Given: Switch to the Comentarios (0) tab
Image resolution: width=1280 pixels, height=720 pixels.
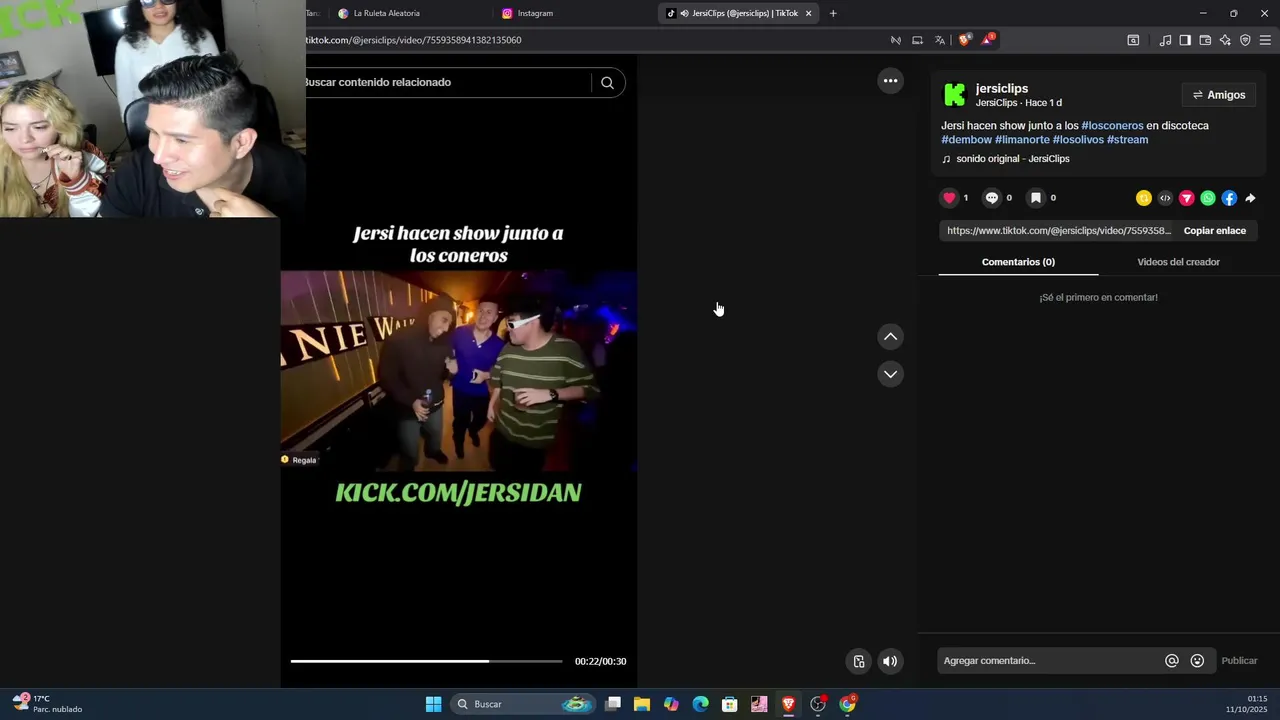Looking at the screenshot, I should (x=1018, y=262).
